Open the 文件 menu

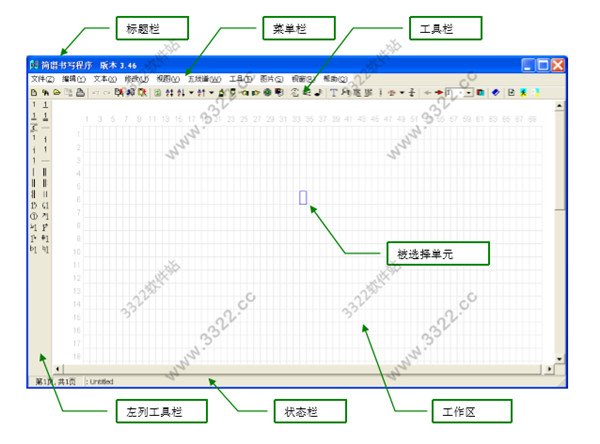[x=42, y=79]
